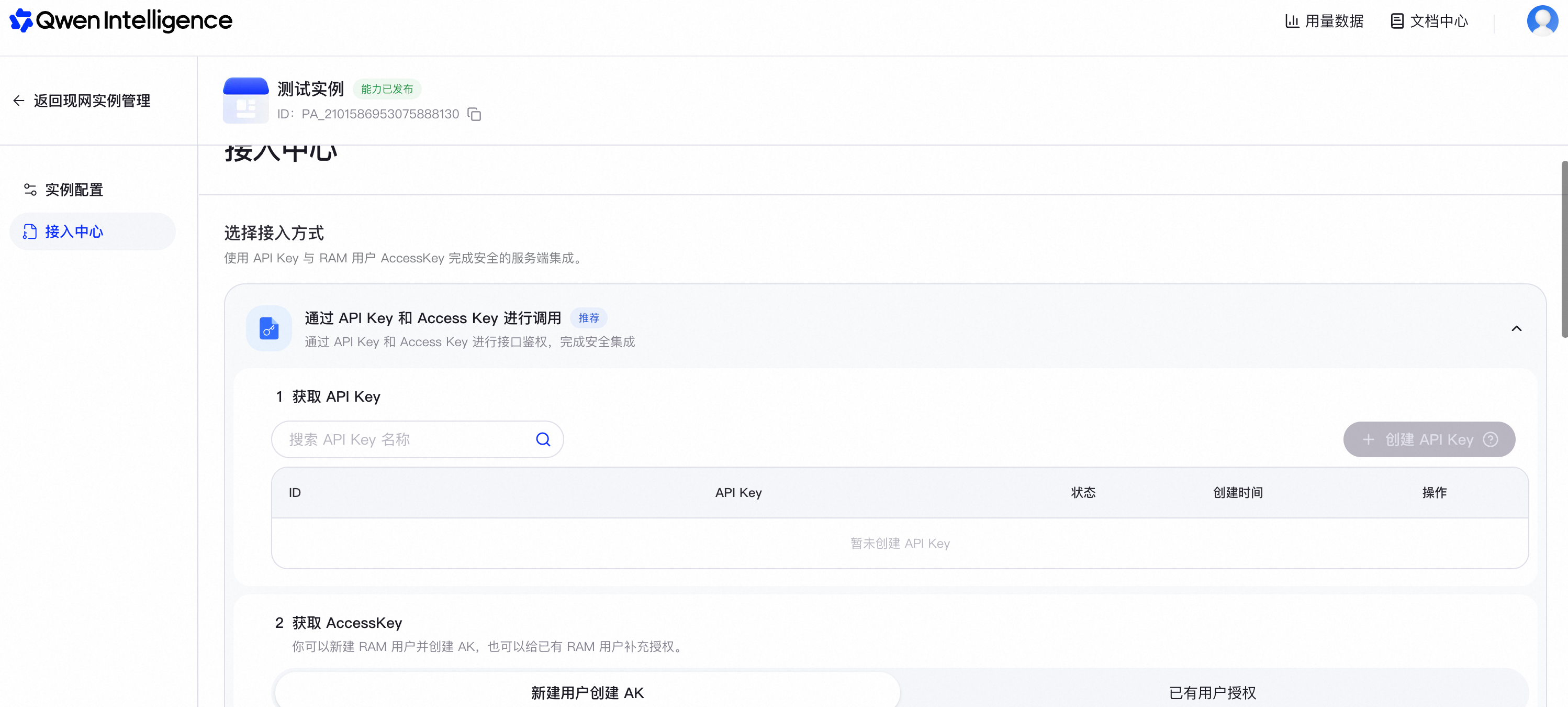1568x707 pixels.
Task: Click the 创建 API Key button
Action: click(x=1429, y=440)
